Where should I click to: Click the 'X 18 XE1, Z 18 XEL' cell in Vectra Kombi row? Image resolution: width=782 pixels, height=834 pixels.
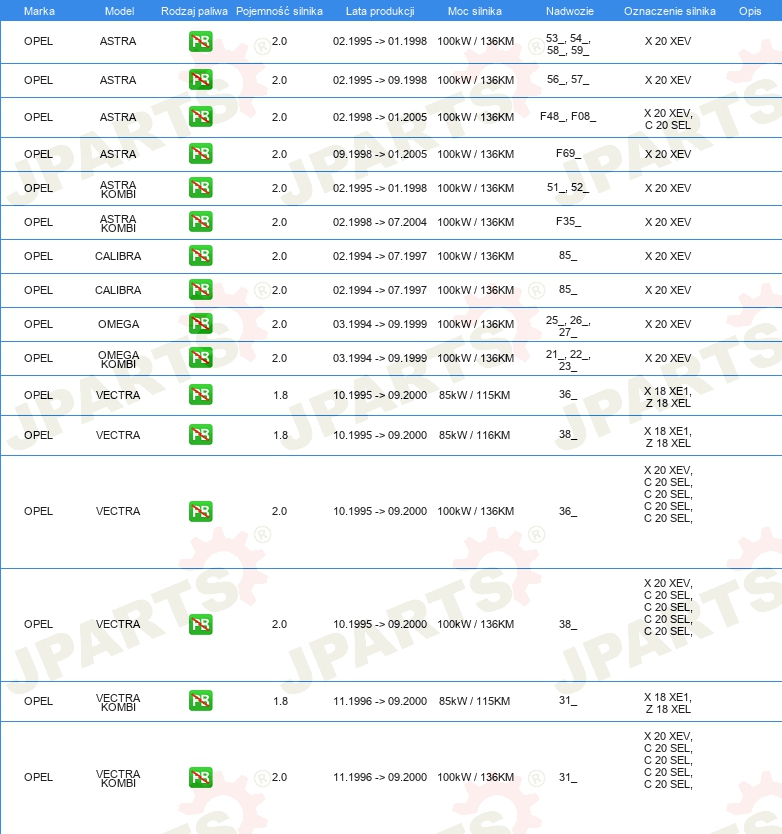[x=668, y=703]
